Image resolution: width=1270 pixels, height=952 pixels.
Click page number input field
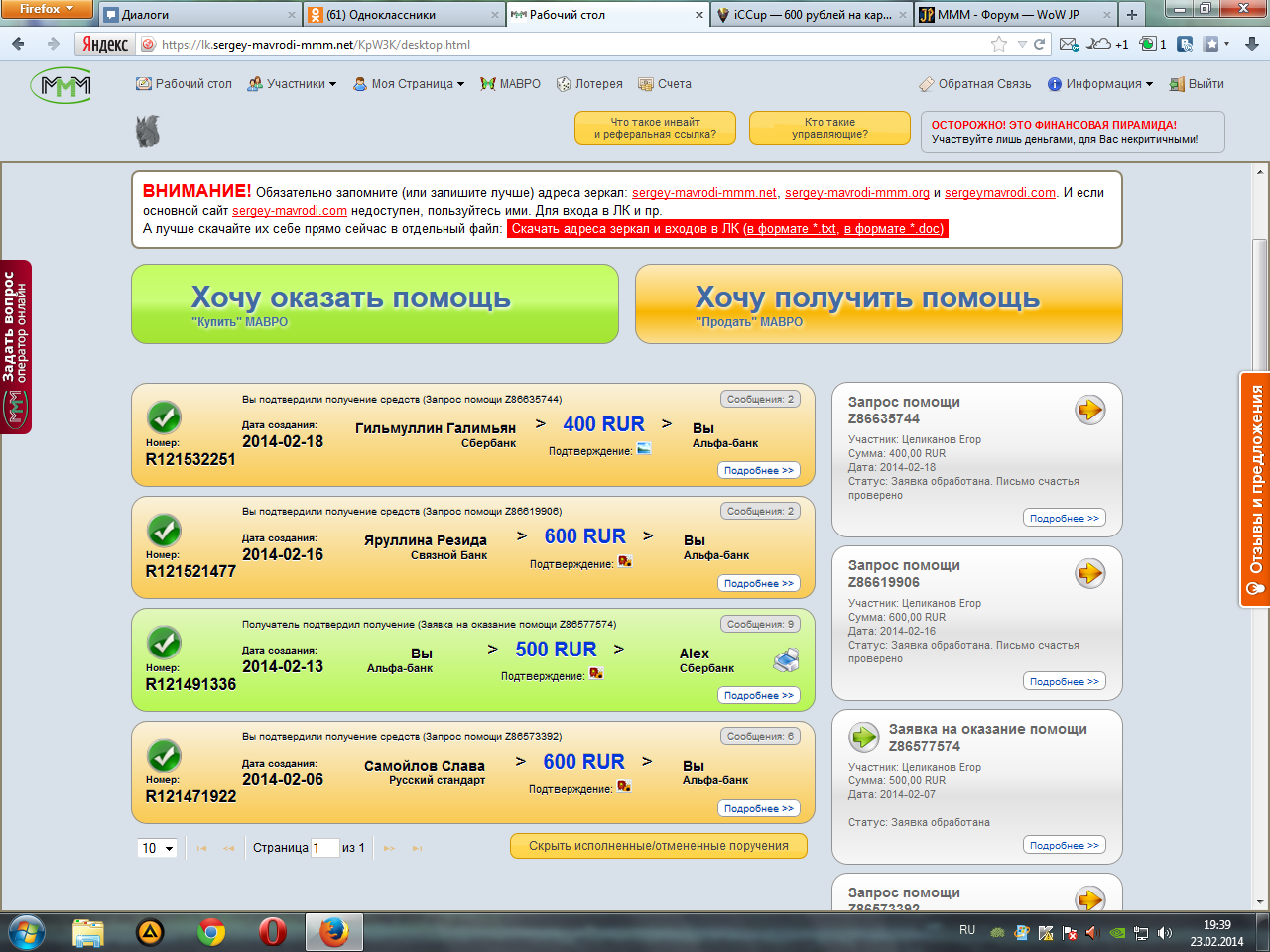pos(325,848)
